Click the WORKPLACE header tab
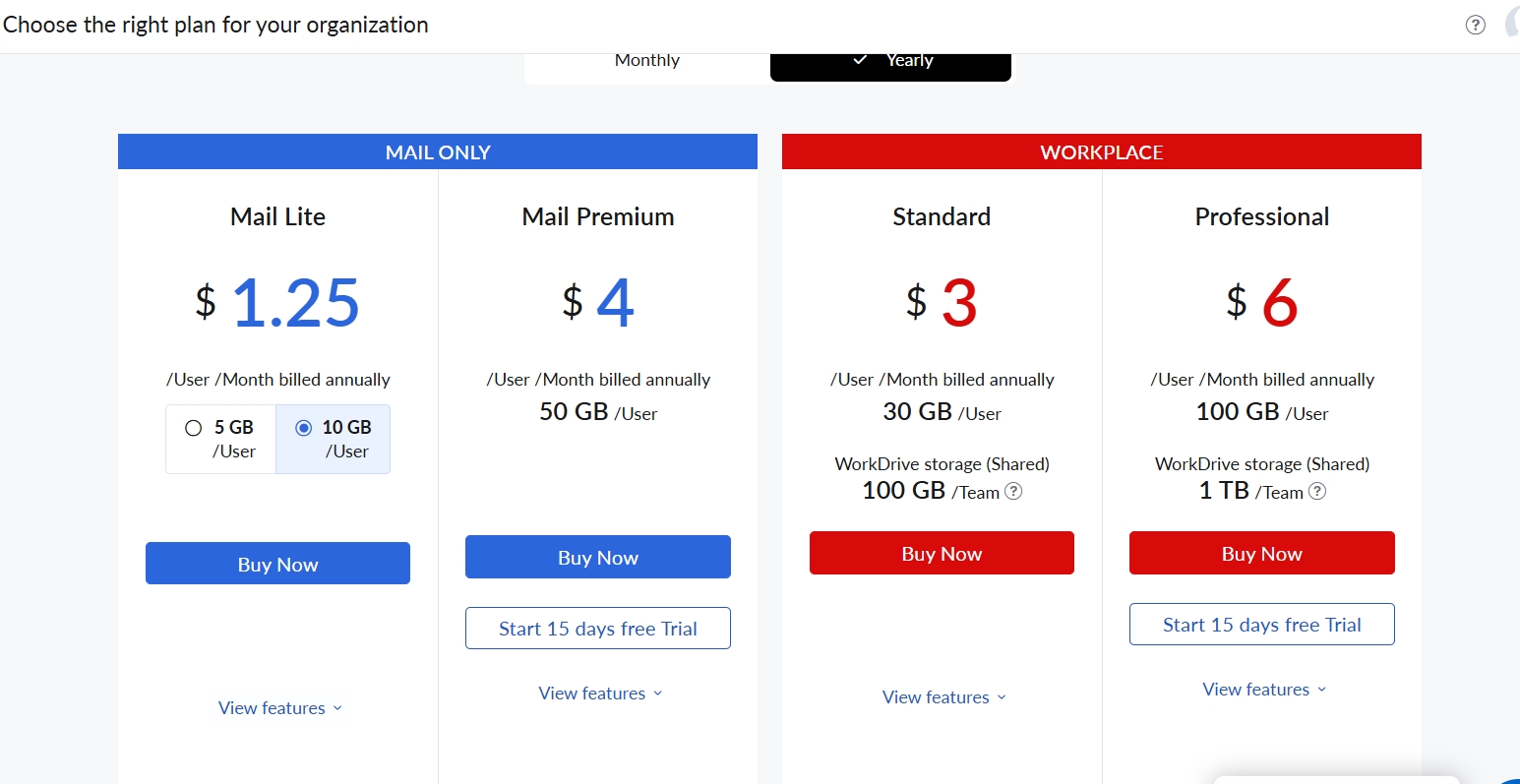Screen dimensions: 1520x784 1102,151
